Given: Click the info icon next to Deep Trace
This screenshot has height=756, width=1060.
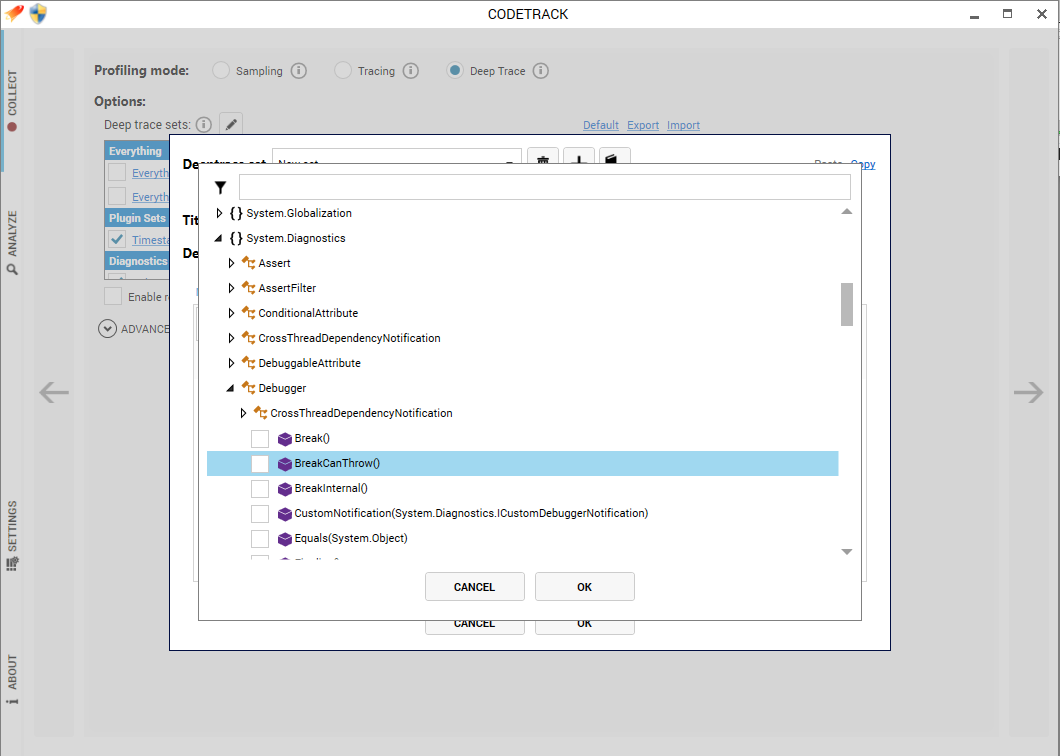Looking at the screenshot, I should pyautogui.click(x=541, y=71).
